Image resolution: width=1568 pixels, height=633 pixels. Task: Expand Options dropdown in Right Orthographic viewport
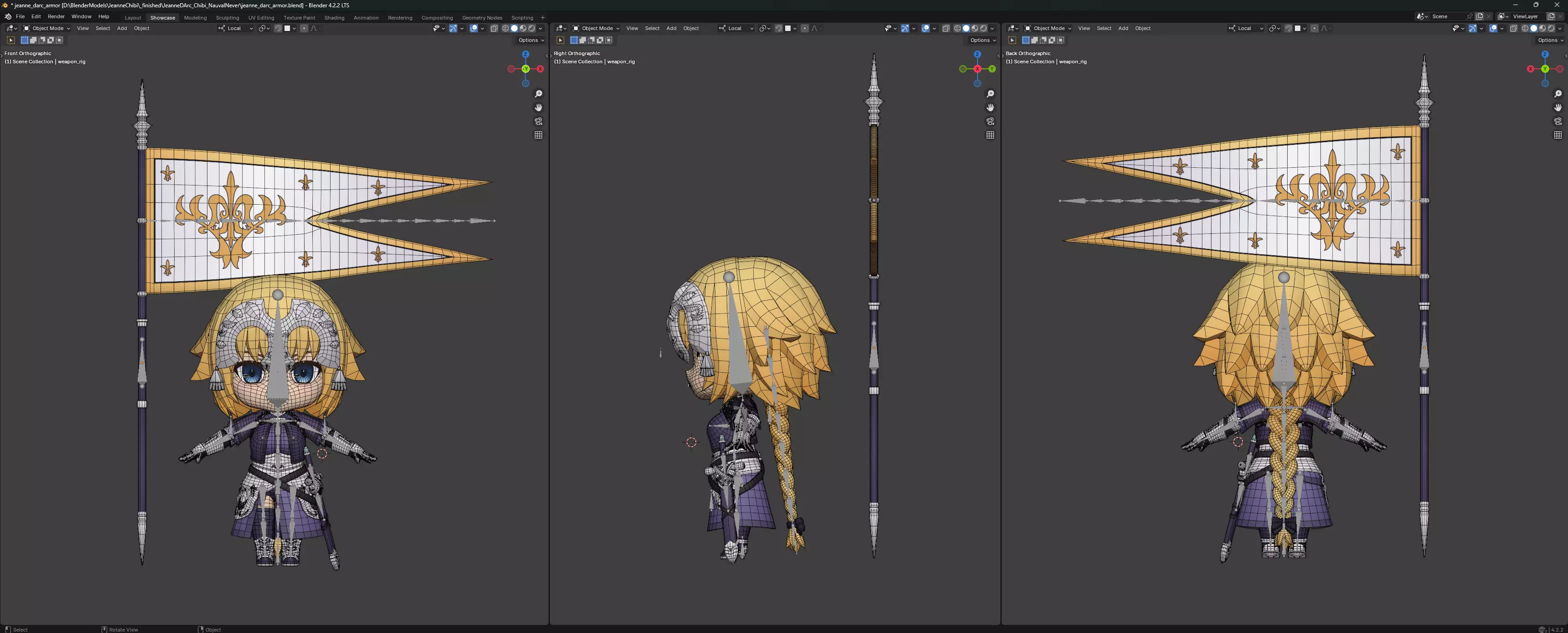tap(983, 40)
